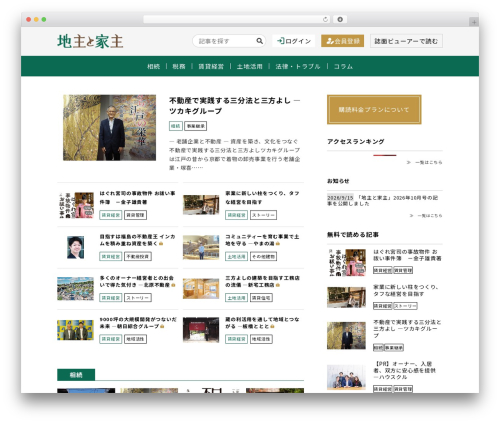This screenshot has width=500, height=423.
Task: Open the article 家業に新しい柱をつくり in main list
Action: (262, 198)
